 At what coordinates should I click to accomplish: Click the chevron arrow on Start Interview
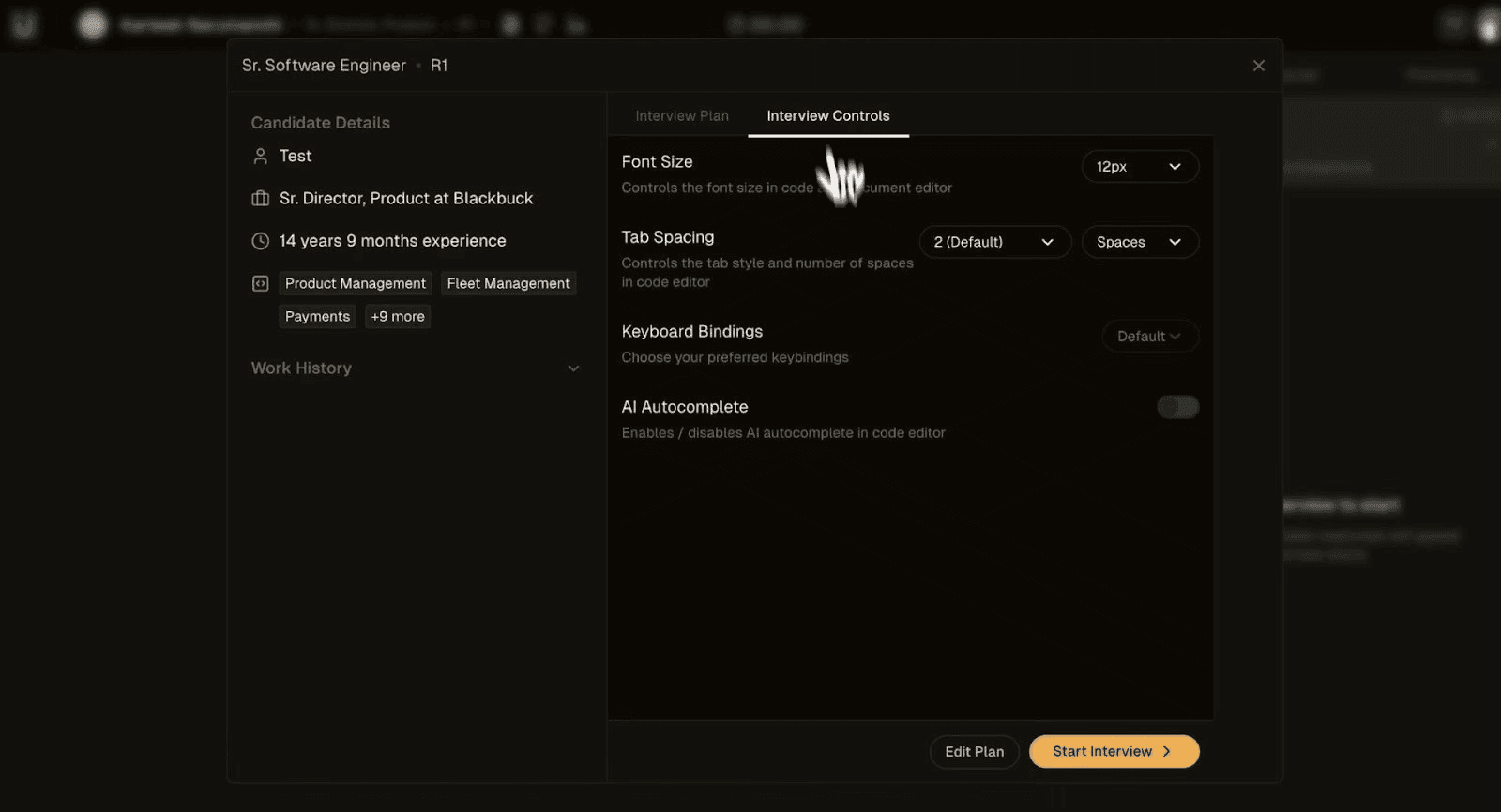coord(1166,751)
